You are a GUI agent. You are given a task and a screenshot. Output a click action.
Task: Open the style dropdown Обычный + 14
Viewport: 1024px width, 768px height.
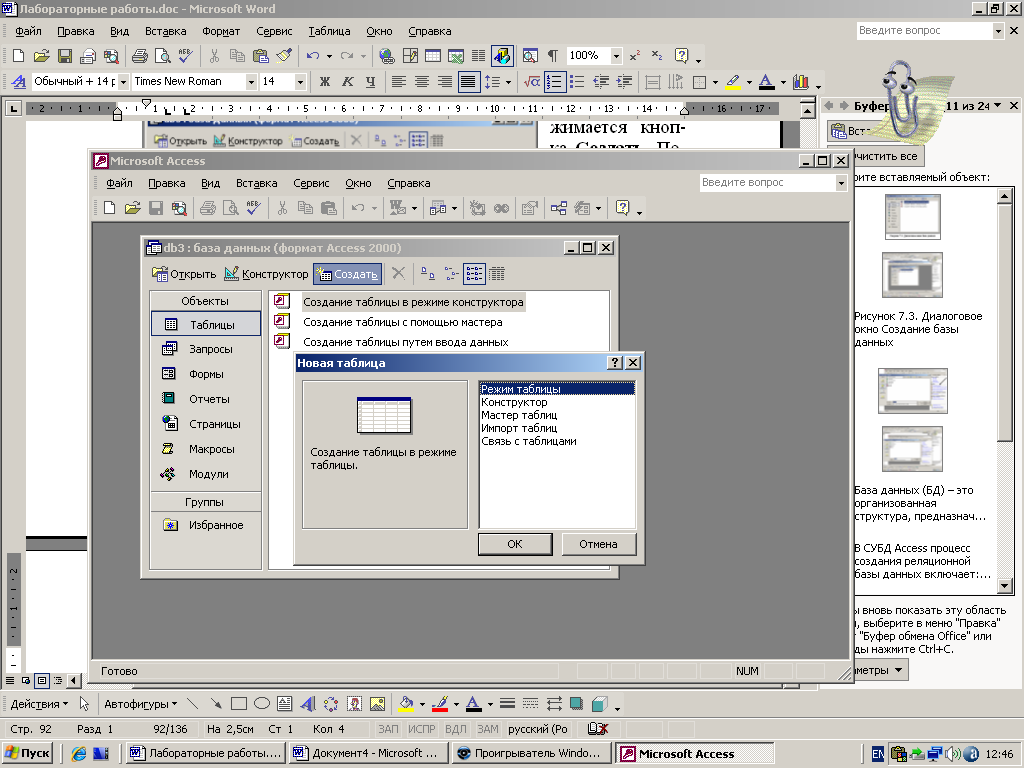coord(123,82)
